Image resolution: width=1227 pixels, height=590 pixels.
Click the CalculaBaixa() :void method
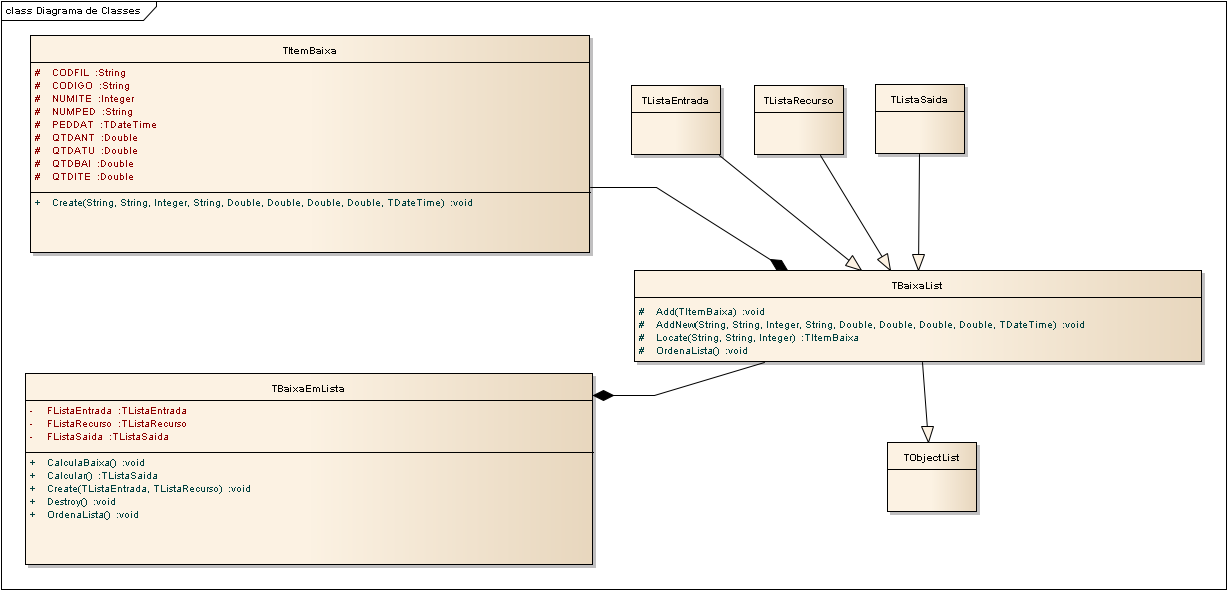coord(96,463)
